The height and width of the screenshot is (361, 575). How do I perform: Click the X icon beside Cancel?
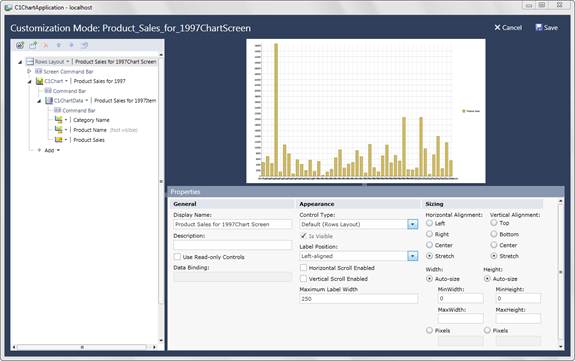click(497, 28)
